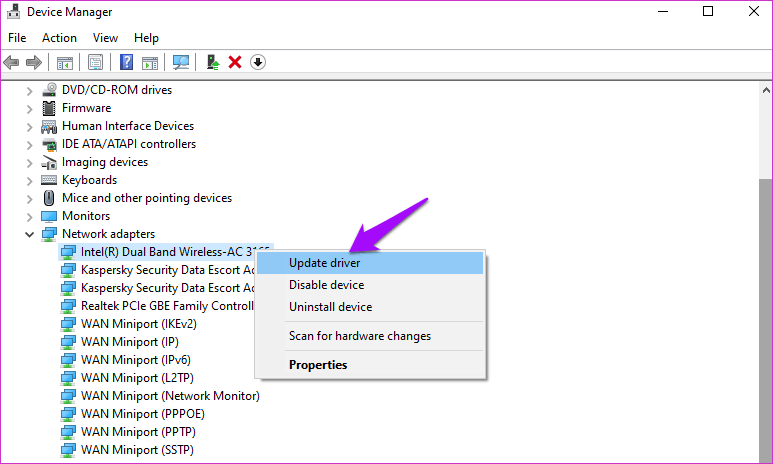Choose Update driver from context menu
This screenshot has width=773, height=464.
click(x=370, y=263)
